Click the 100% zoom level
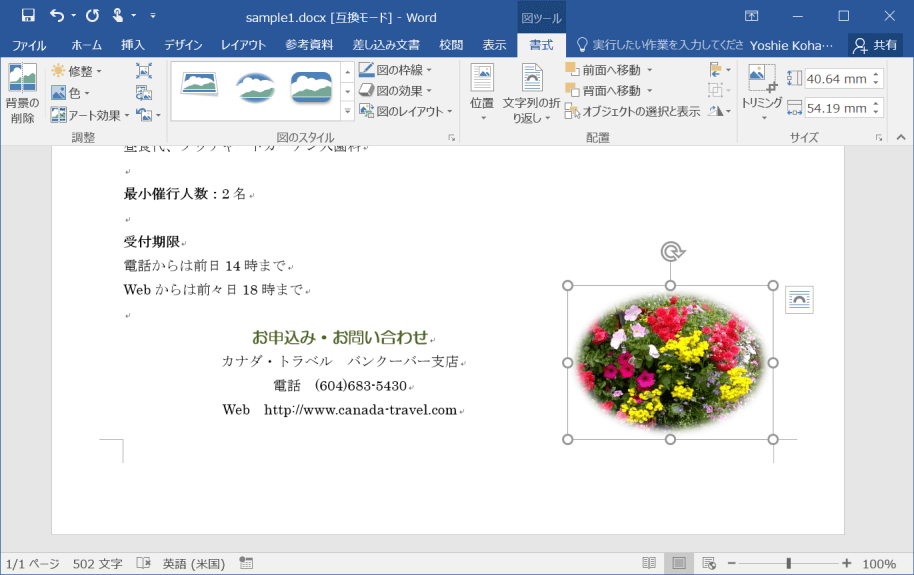This screenshot has height=575, width=914. 879,563
